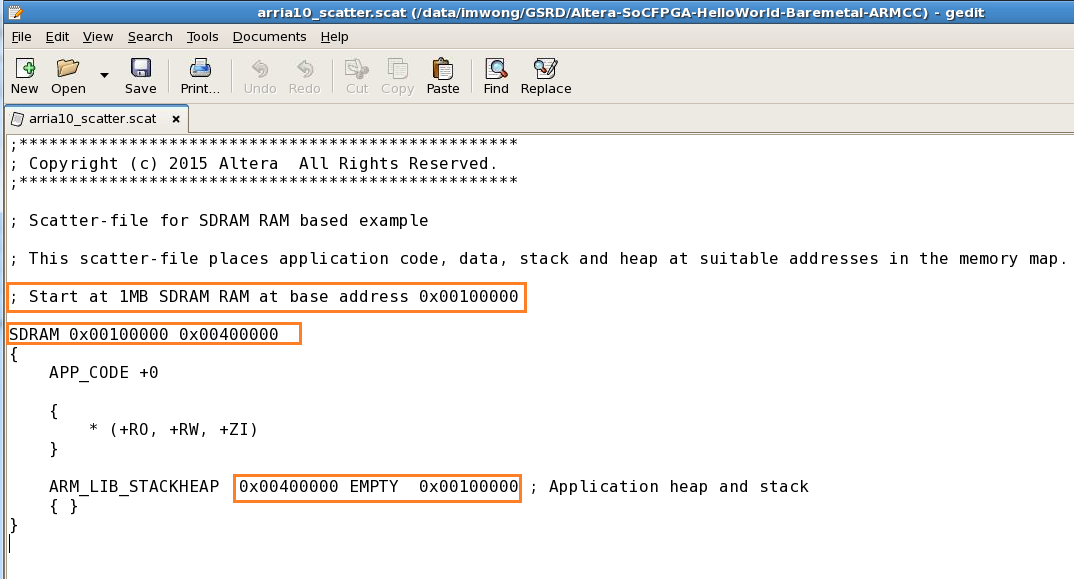This screenshot has height=579, width=1074.
Task: Click the 'Start at 1MB SDRAM RAM' comment line
Action: coord(264,297)
